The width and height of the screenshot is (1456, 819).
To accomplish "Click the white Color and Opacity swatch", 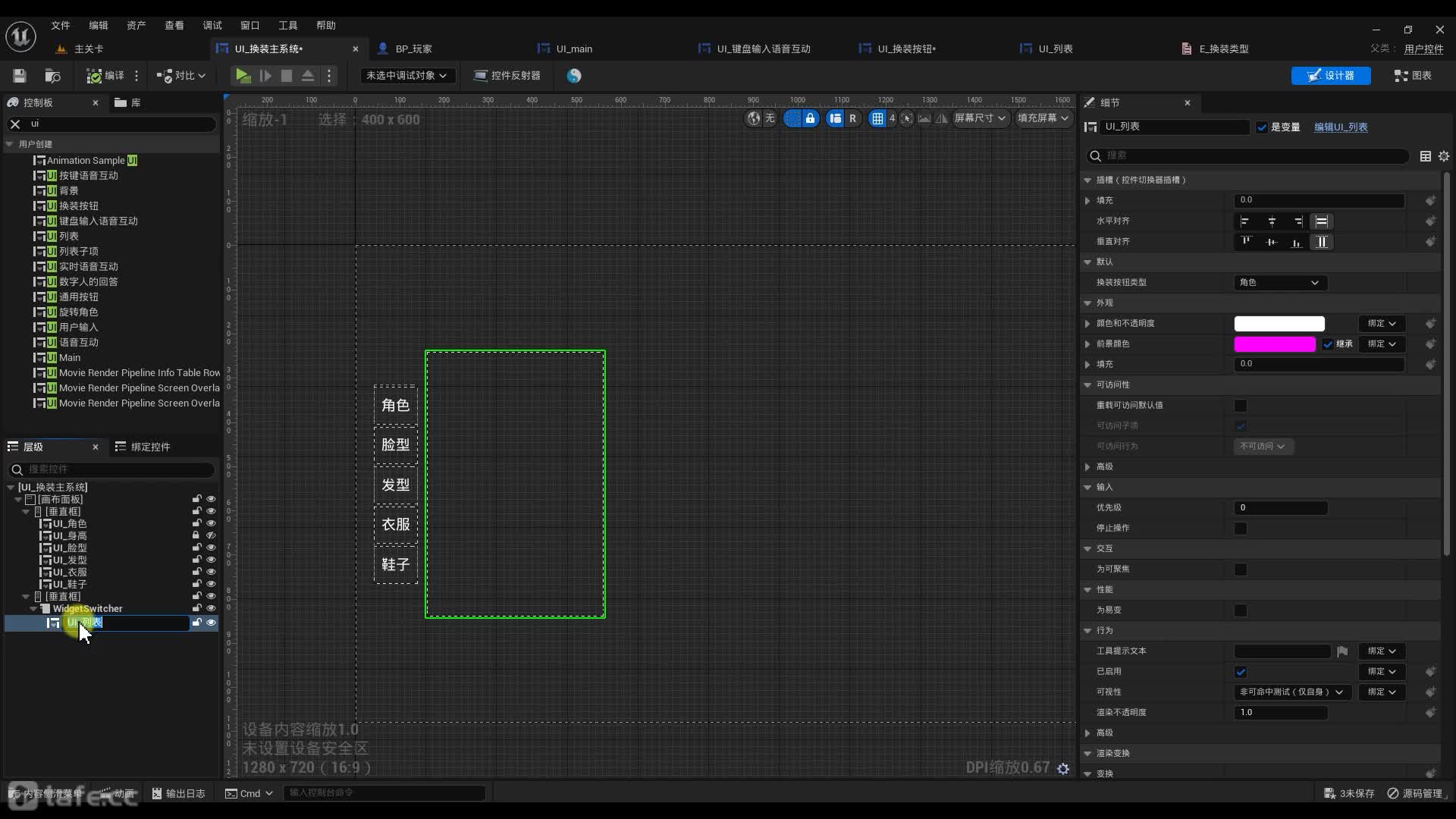I will click(x=1279, y=324).
